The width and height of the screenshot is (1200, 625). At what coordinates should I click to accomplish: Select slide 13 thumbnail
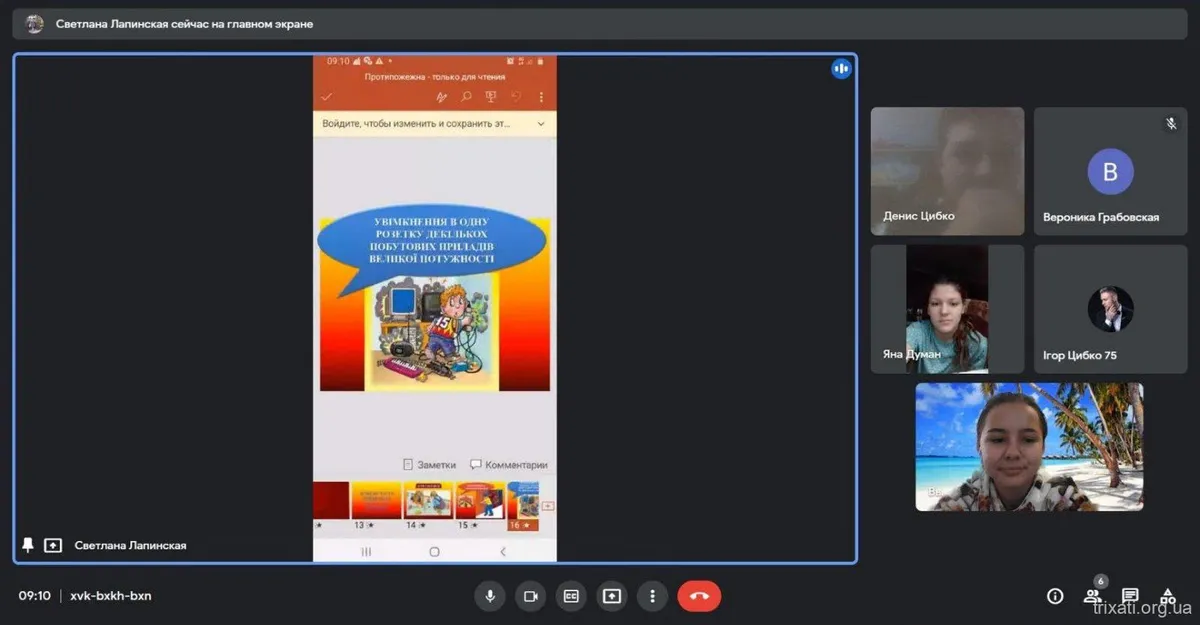click(x=376, y=500)
